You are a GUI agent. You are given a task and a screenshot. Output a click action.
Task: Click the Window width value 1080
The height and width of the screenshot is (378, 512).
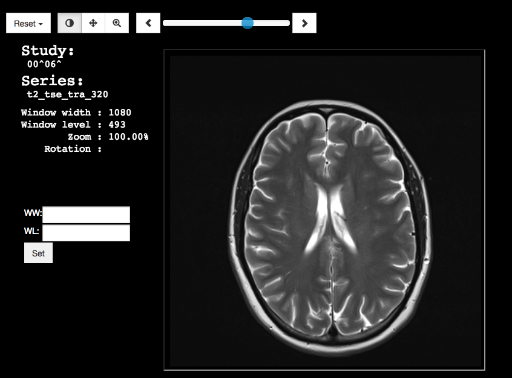(x=120, y=113)
